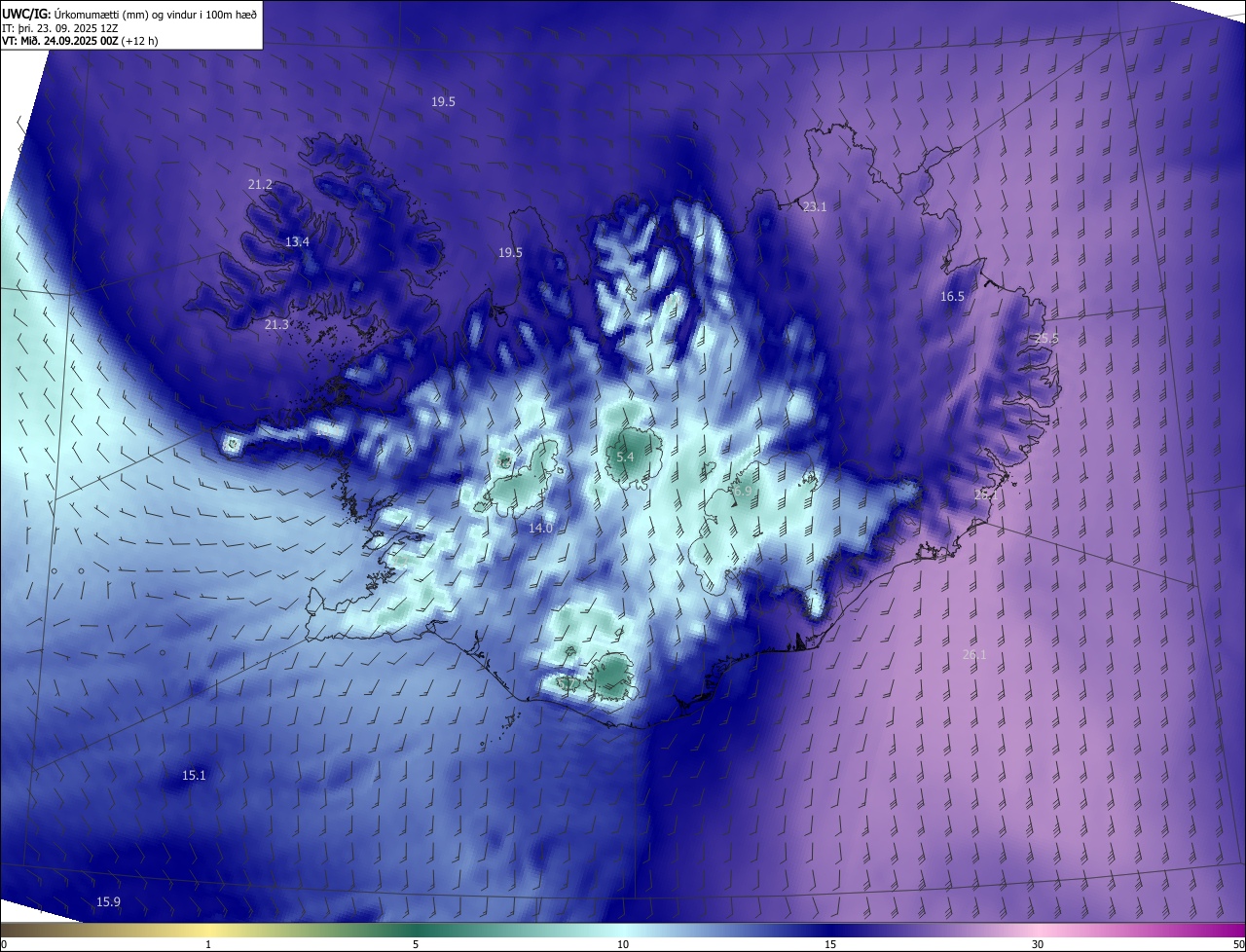Click the initial time line 'IT: þri. 23. 09. 2025 12Z'
The height and width of the screenshot is (952, 1246).
click(60, 28)
